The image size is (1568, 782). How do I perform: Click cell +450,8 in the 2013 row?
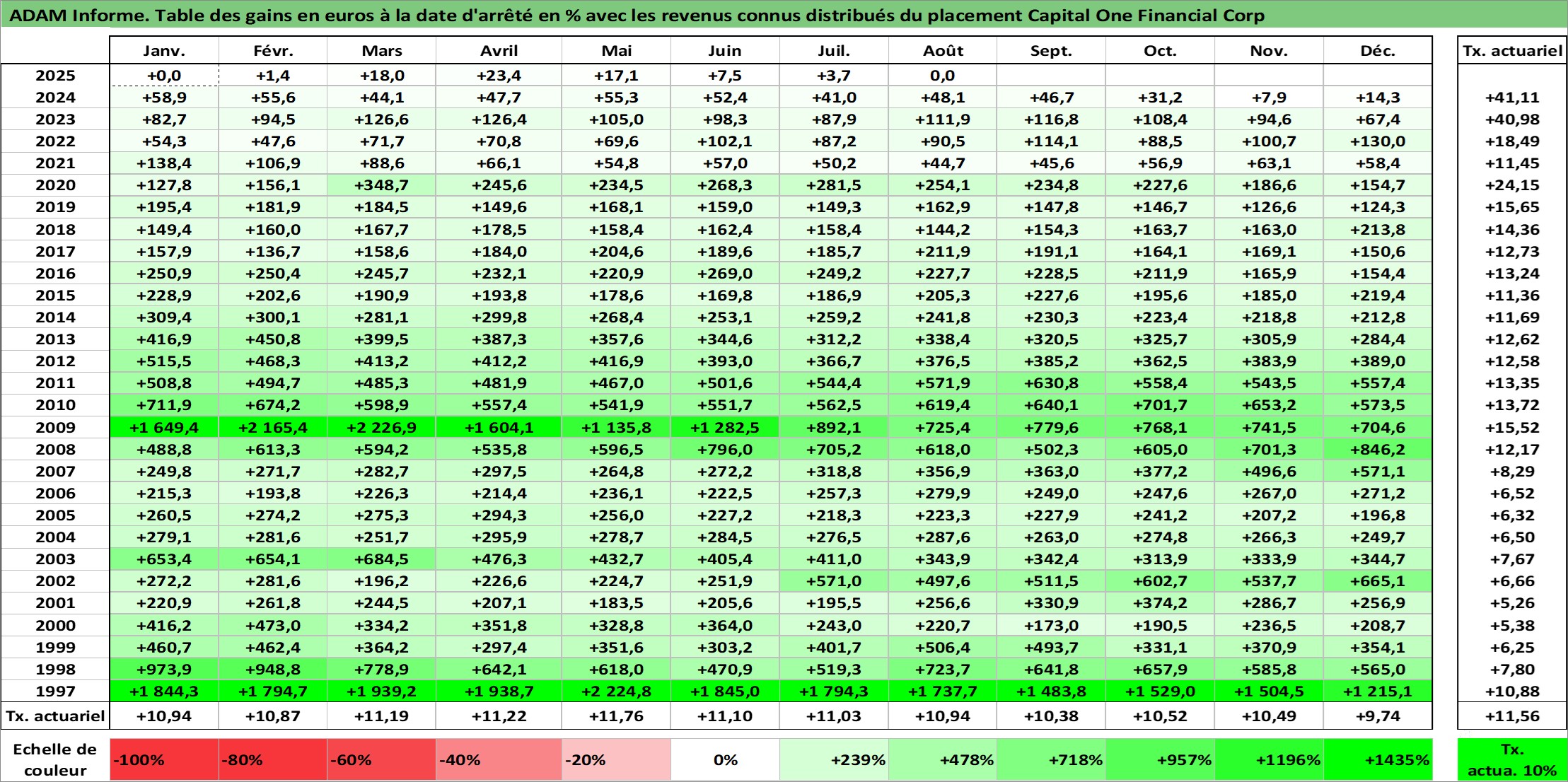[x=273, y=339]
